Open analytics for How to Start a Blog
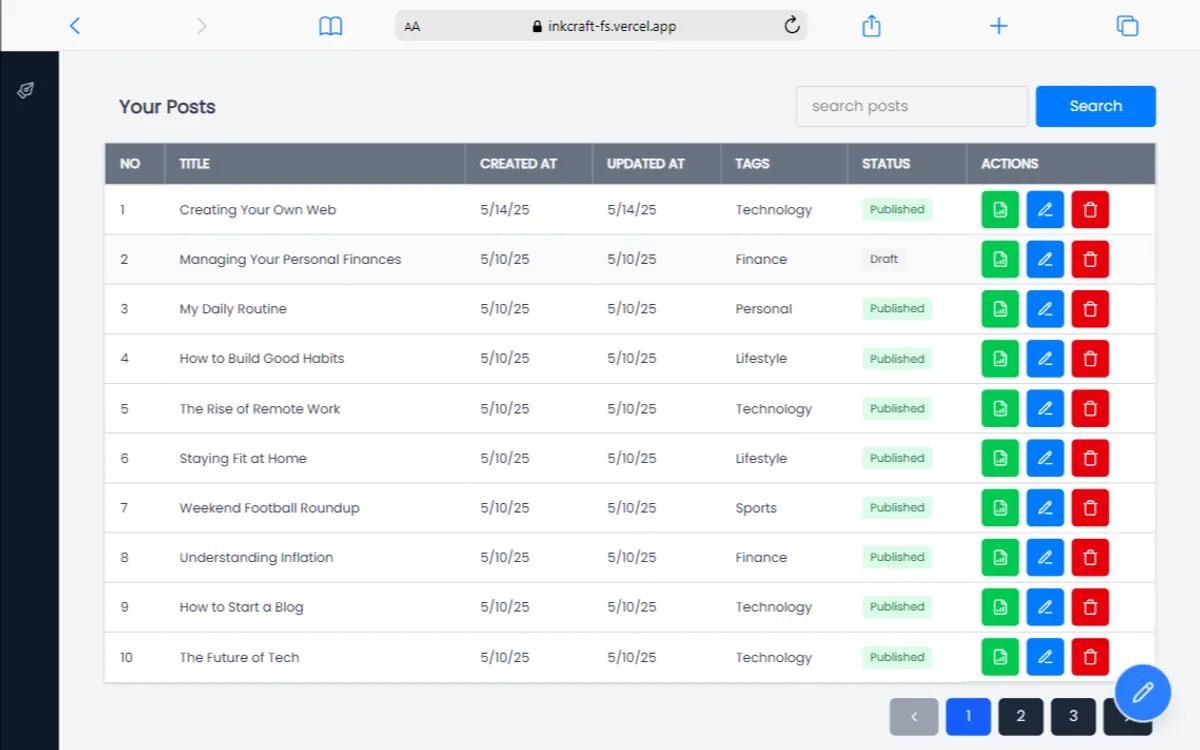 [1000, 607]
